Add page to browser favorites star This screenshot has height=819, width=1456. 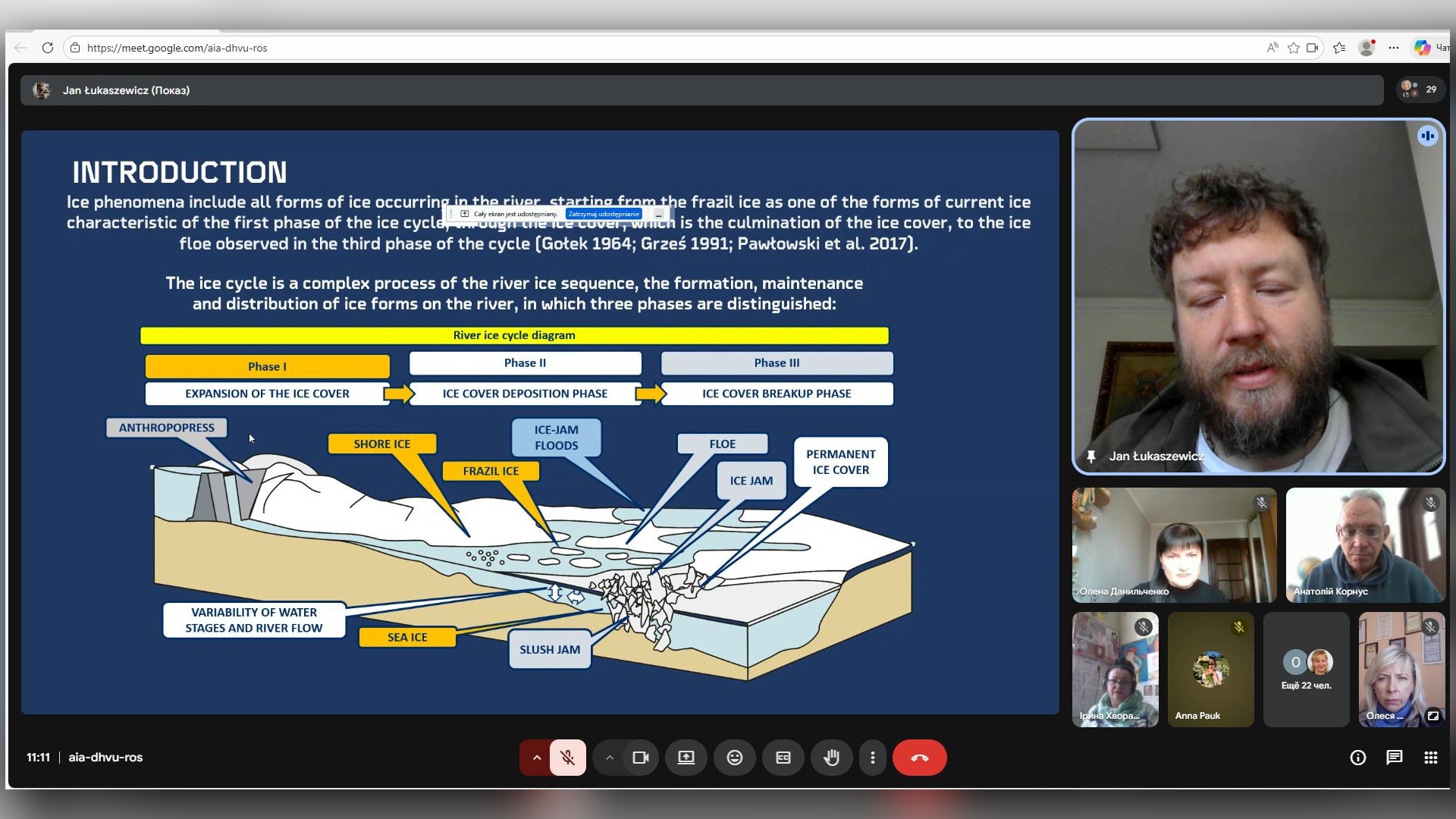click(x=1294, y=48)
